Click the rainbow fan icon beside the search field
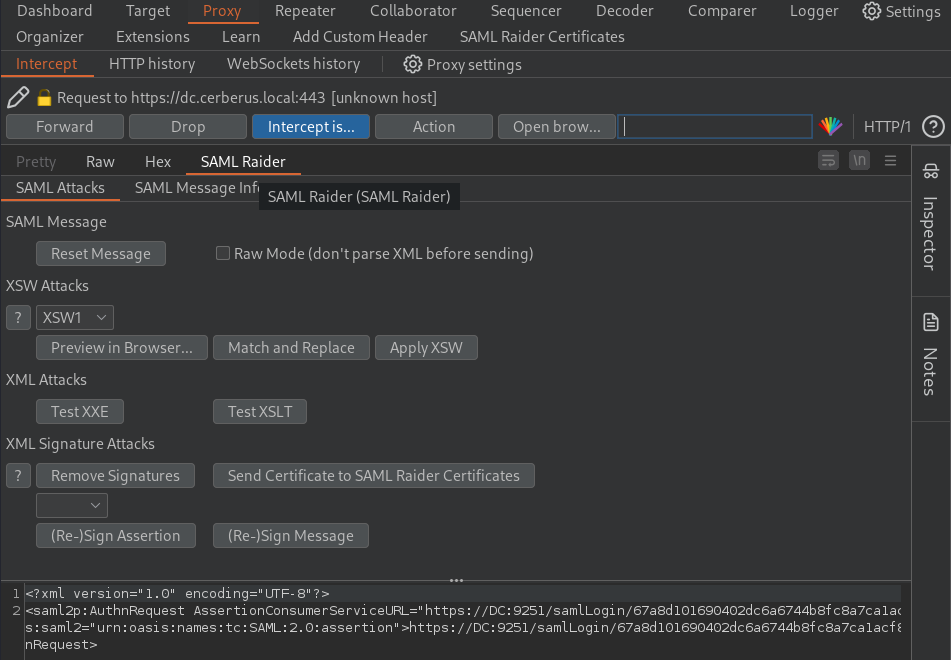This screenshot has height=660, width=951. (x=830, y=126)
